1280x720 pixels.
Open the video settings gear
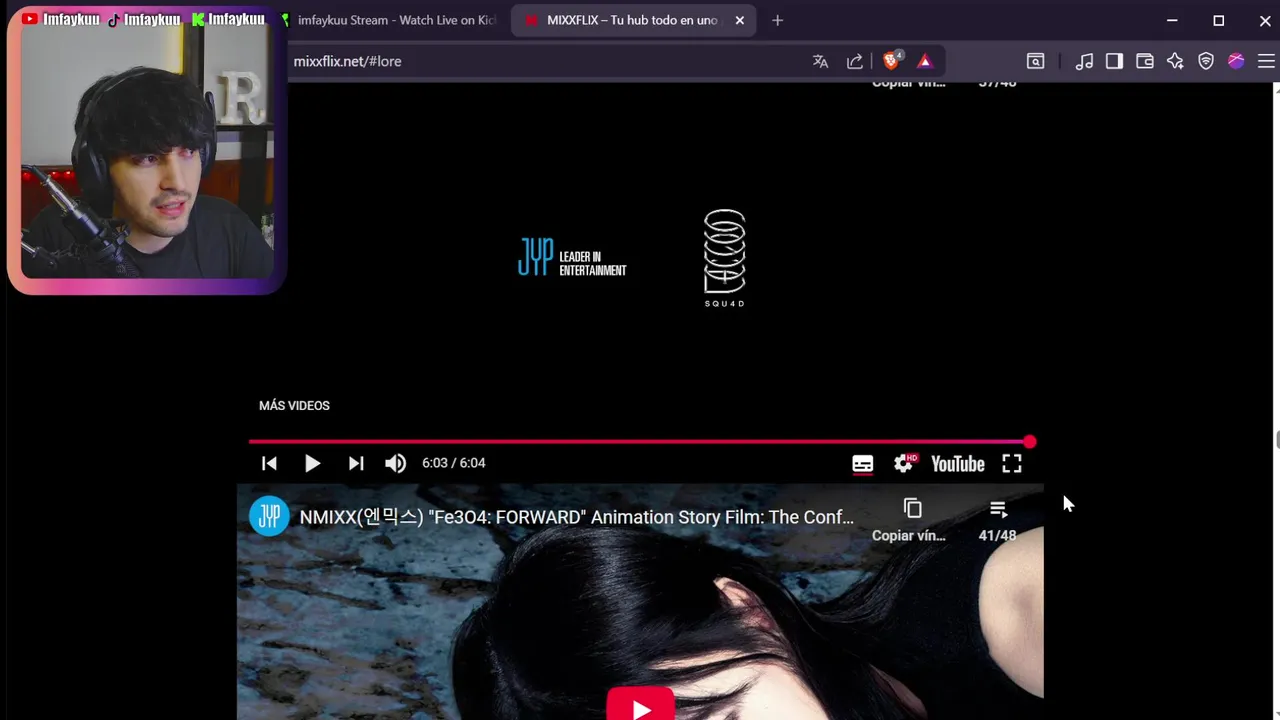pos(905,463)
